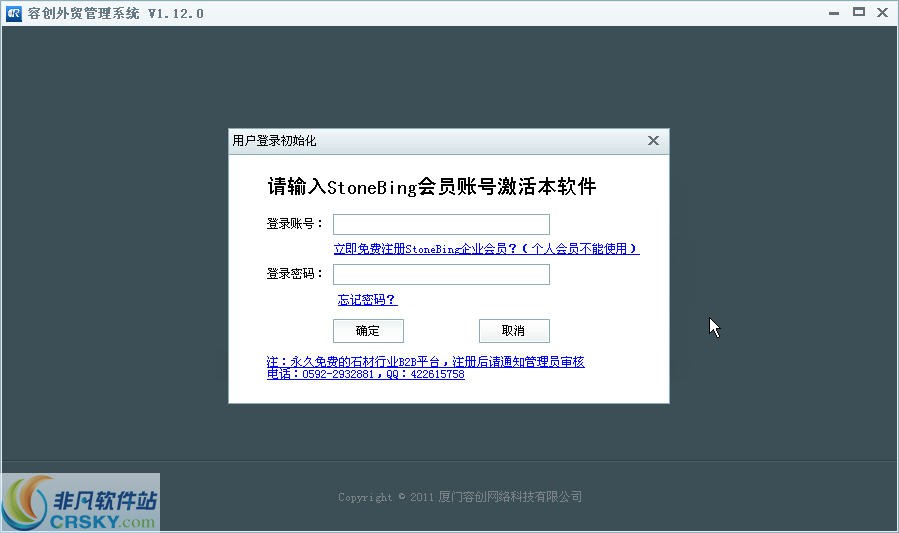Click the 确定 button
899x533 pixels.
pyautogui.click(x=368, y=331)
